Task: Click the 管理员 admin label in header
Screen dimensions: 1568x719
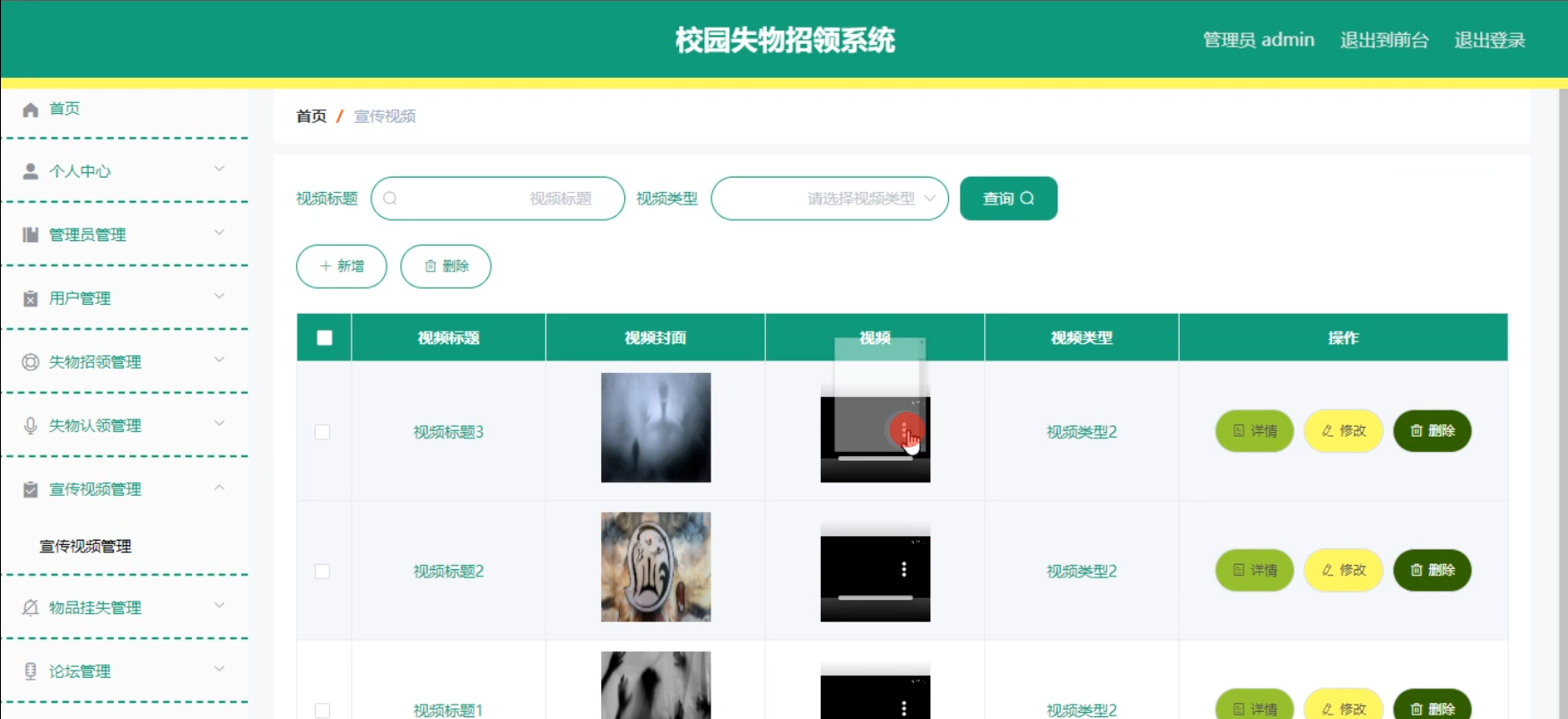Action: 1259,39
